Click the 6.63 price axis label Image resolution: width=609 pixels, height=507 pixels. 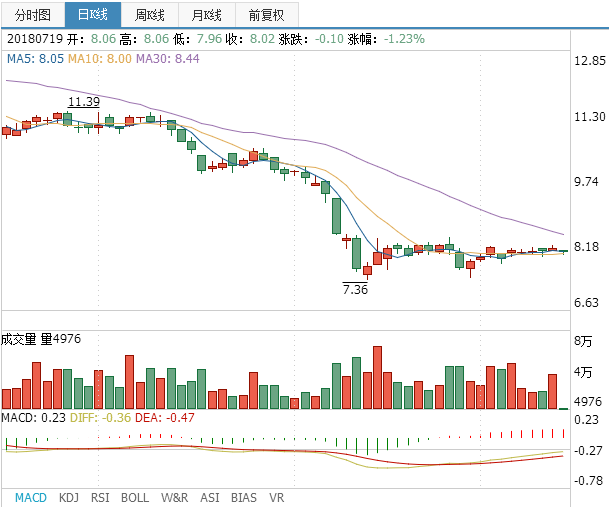pos(586,303)
